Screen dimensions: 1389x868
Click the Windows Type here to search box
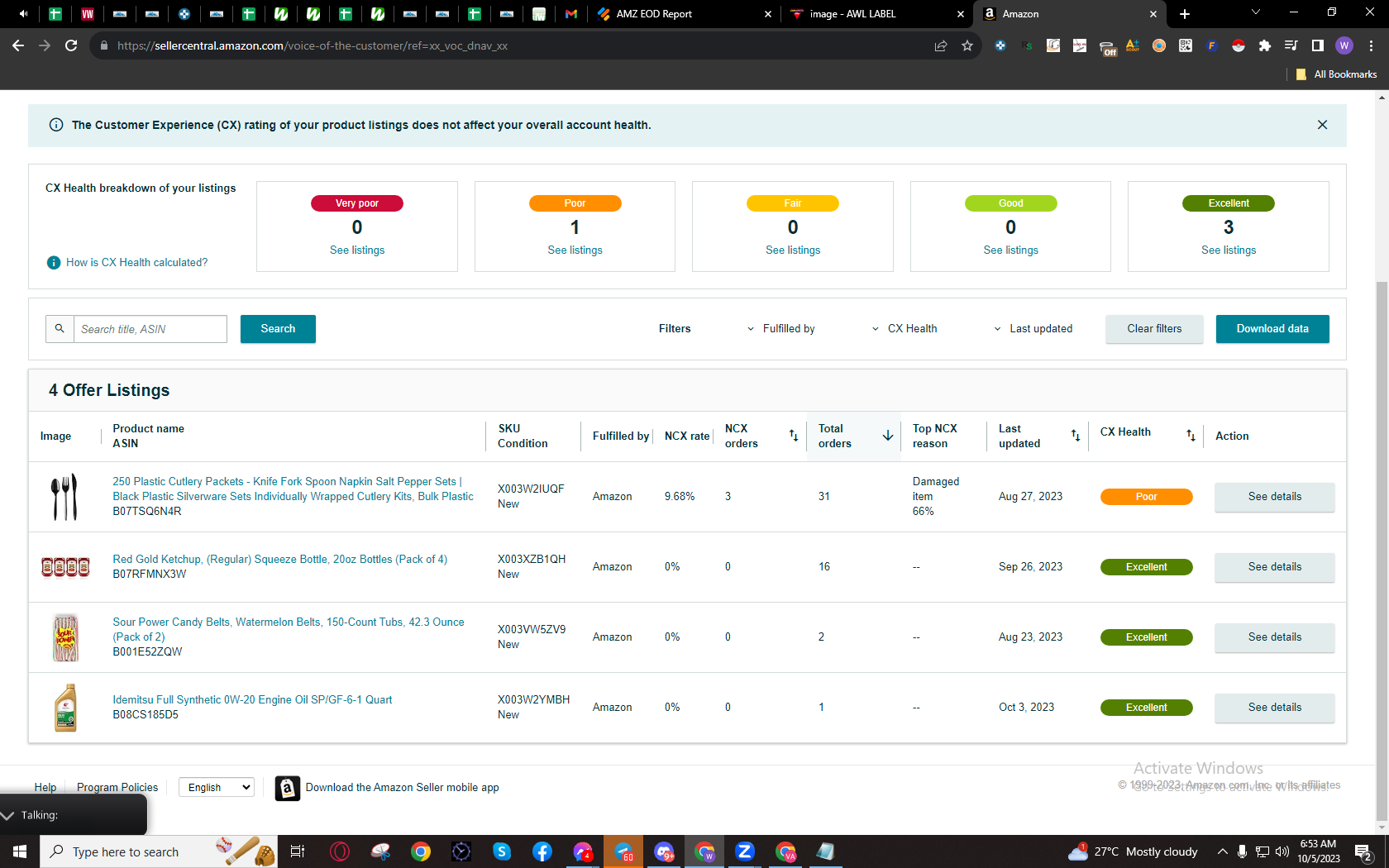159,851
